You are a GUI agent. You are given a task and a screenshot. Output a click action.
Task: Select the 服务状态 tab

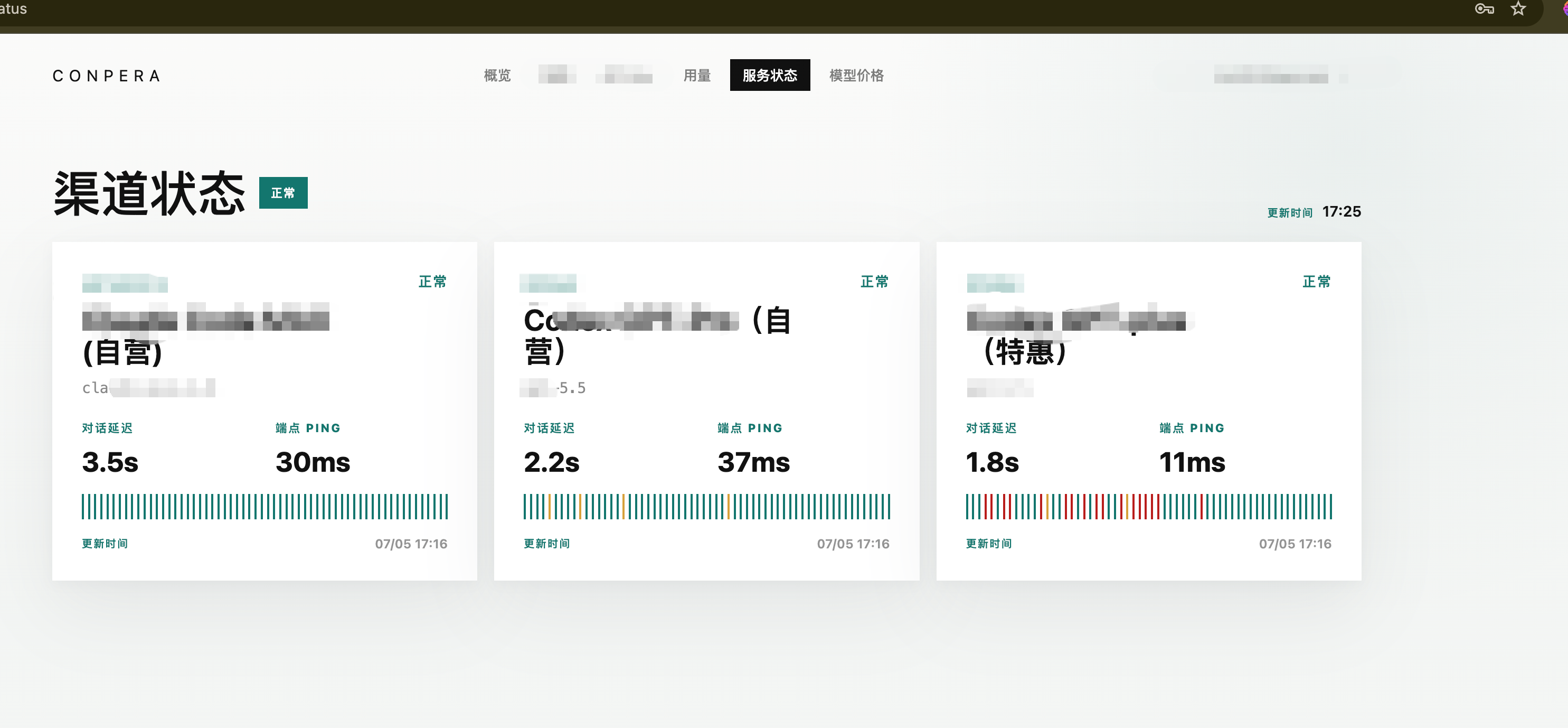(x=770, y=75)
